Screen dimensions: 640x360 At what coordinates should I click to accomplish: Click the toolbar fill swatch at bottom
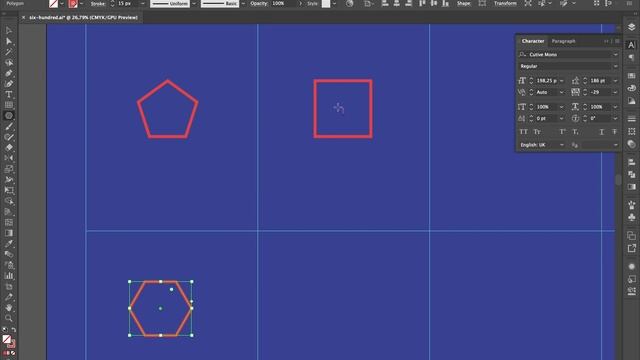pyautogui.click(x=7, y=339)
